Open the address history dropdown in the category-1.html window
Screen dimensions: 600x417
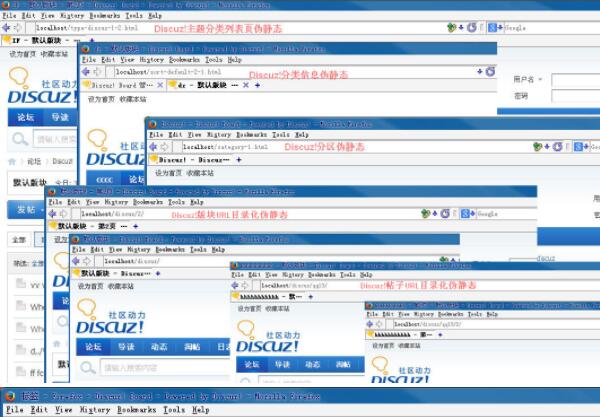[547, 146]
